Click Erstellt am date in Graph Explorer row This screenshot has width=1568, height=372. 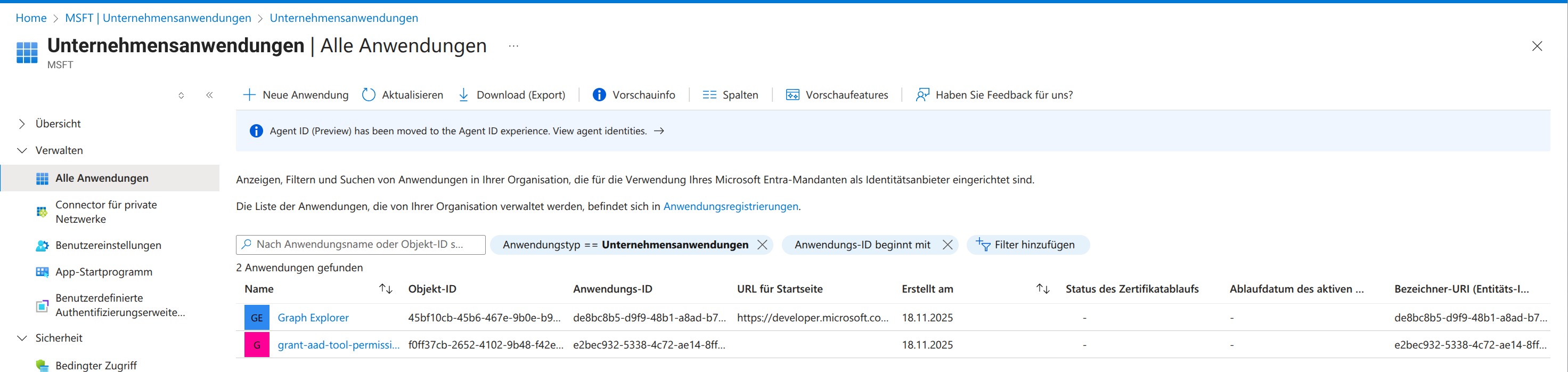click(927, 318)
